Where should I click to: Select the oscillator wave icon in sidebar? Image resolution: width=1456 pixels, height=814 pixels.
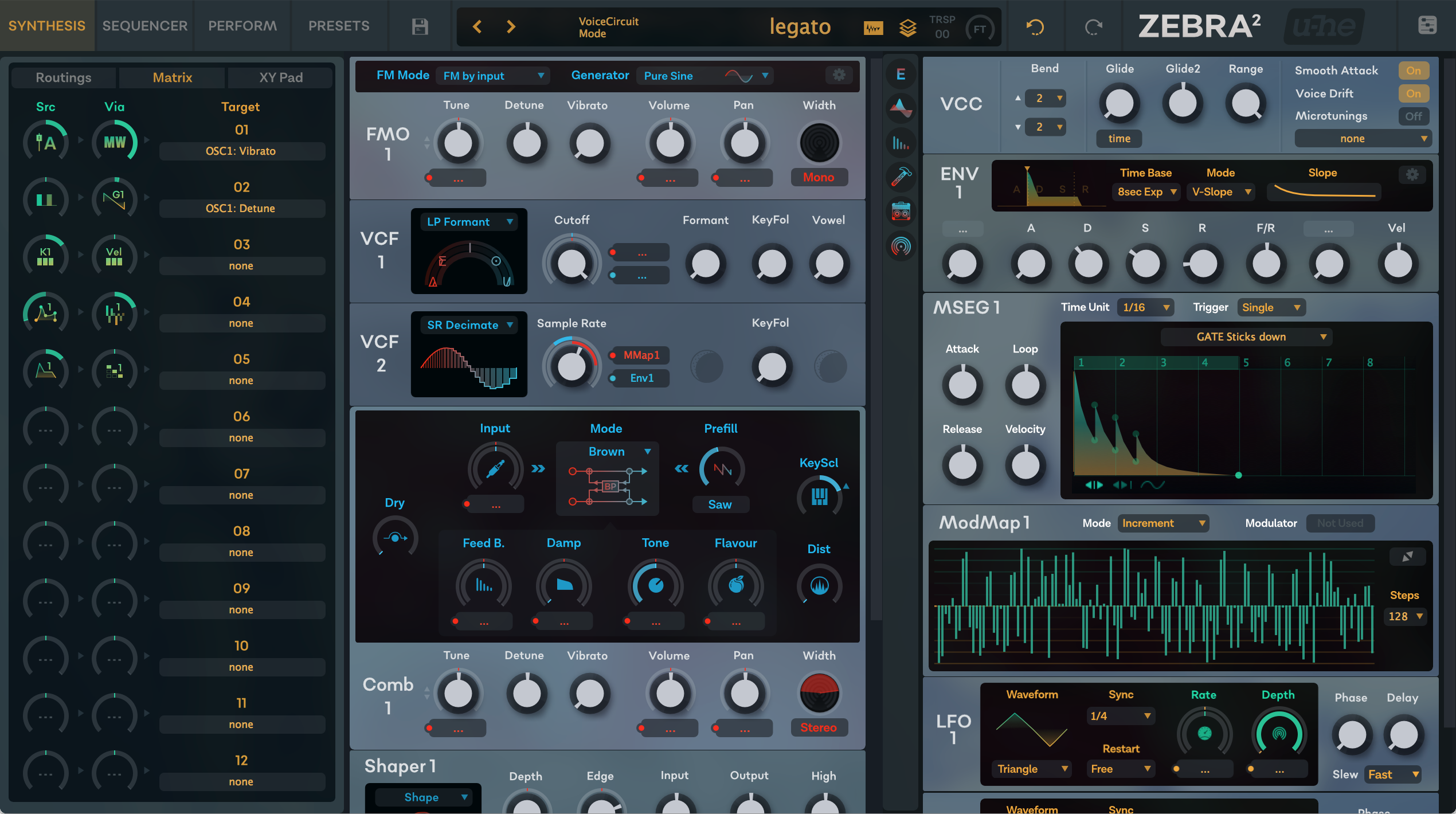pyautogui.click(x=901, y=107)
